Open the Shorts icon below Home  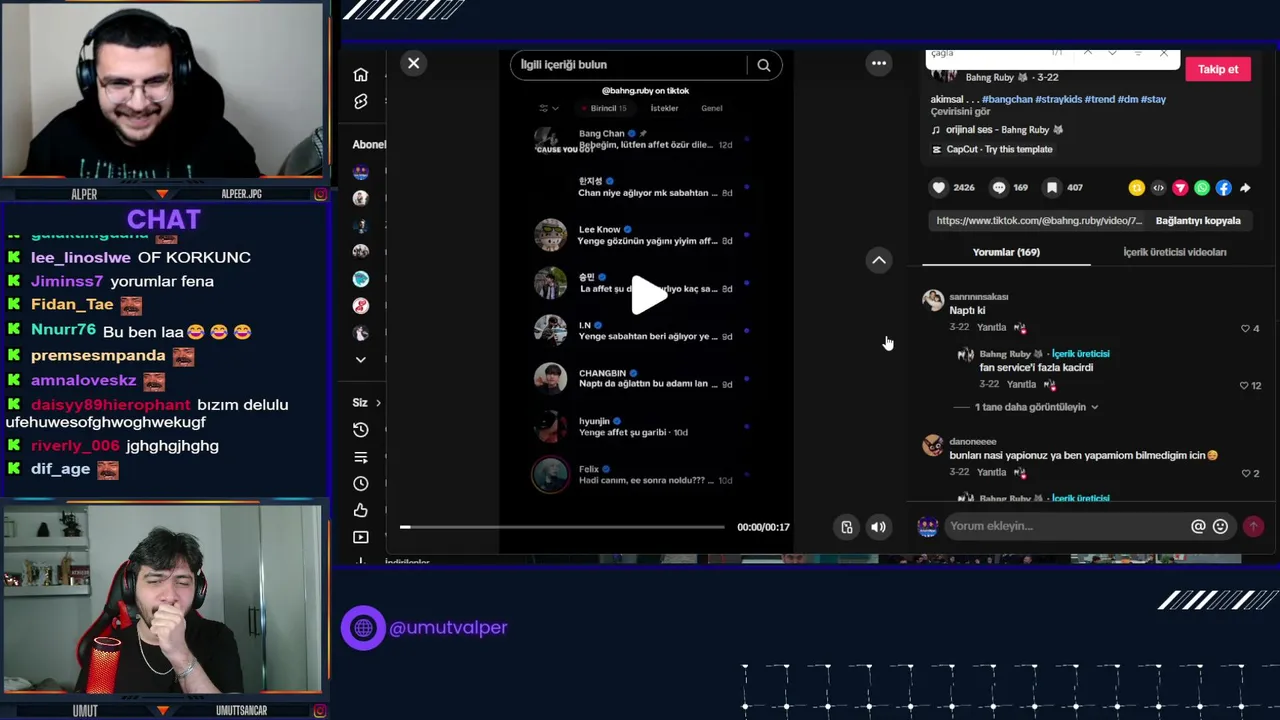[361, 102]
